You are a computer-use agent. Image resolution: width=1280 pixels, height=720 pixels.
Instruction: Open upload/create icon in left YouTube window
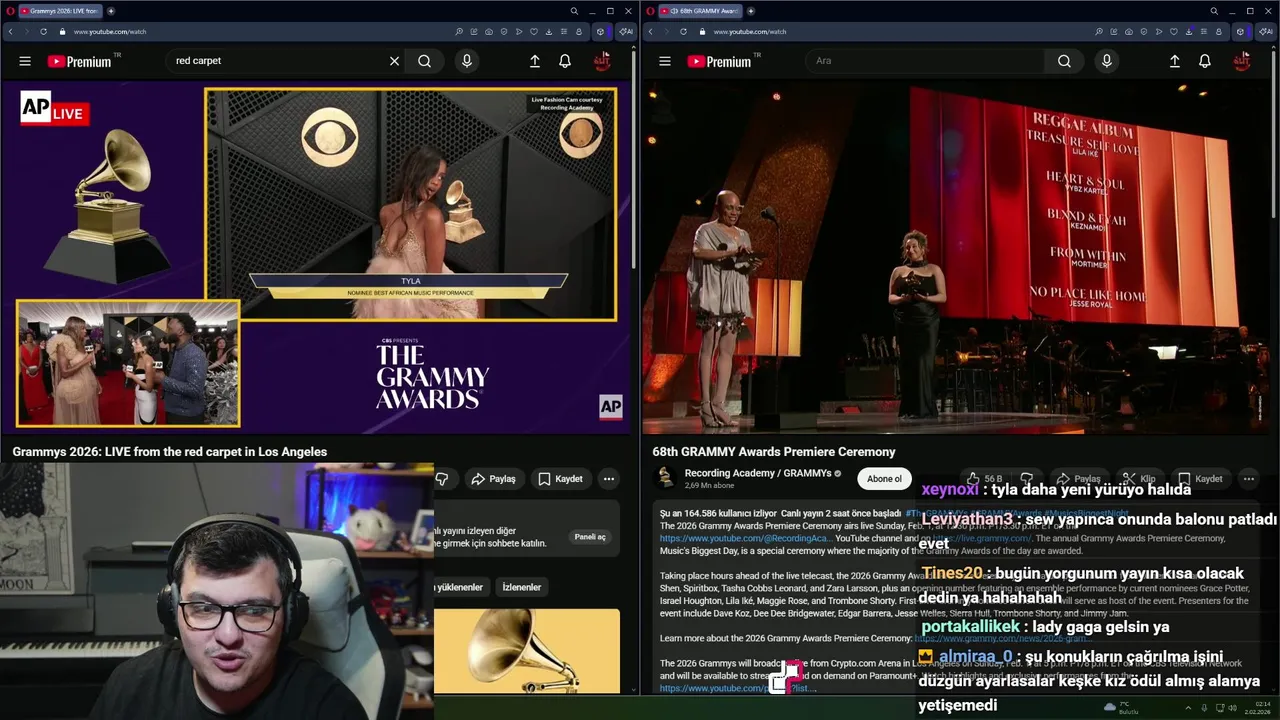tap(535, 61)
